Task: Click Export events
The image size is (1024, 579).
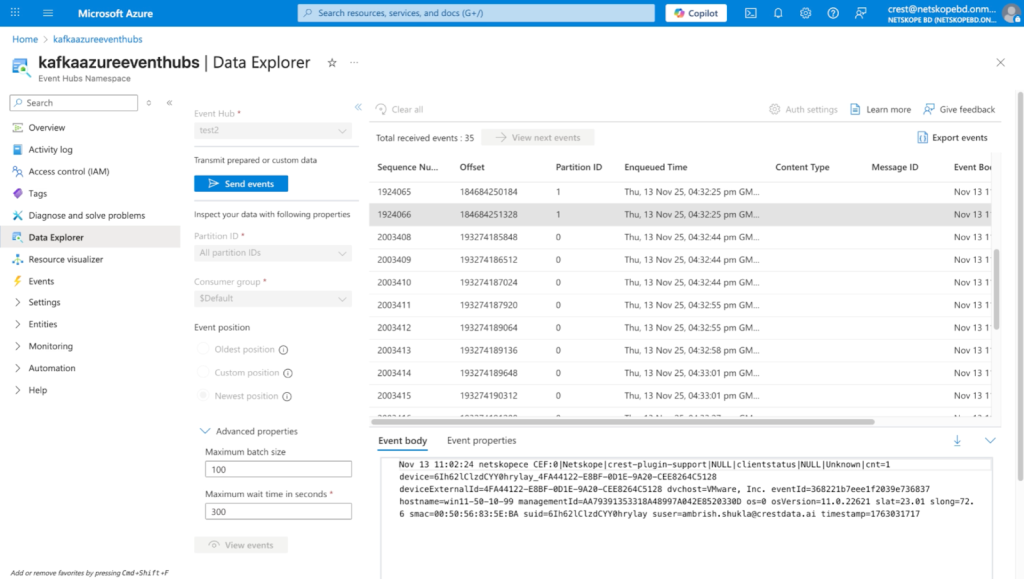Action: pos(952,138)
